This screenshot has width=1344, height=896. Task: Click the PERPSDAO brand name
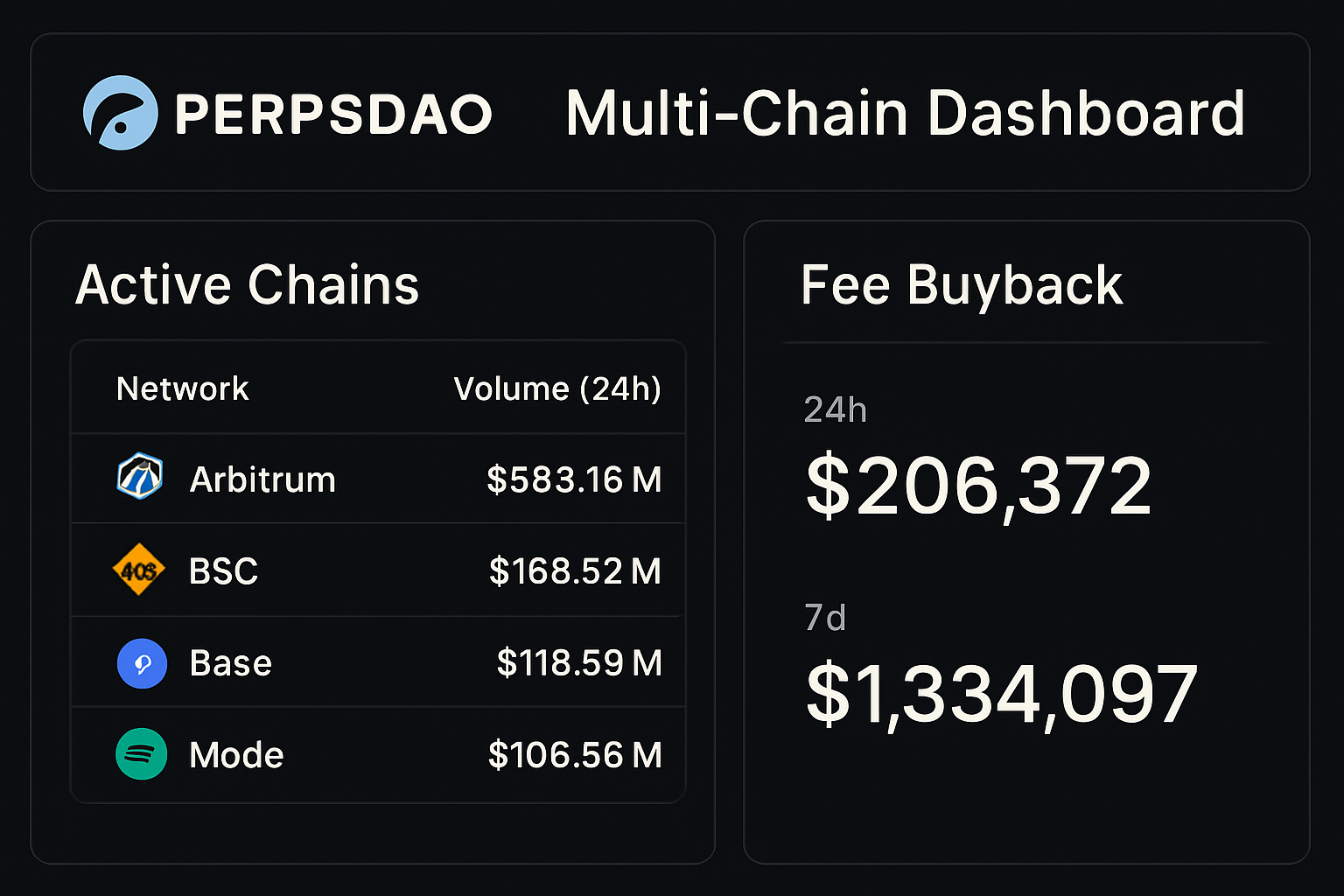tap(333, 115)
